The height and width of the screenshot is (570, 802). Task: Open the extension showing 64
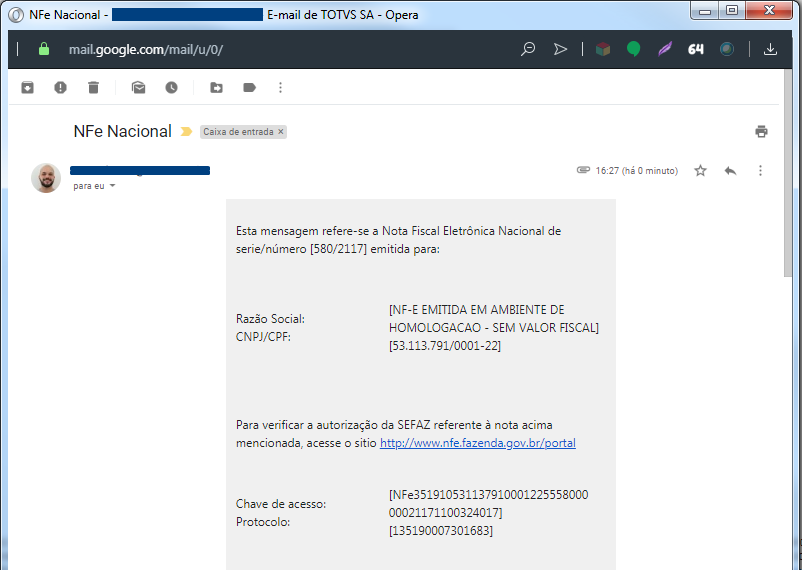click(x=696, y=49)
